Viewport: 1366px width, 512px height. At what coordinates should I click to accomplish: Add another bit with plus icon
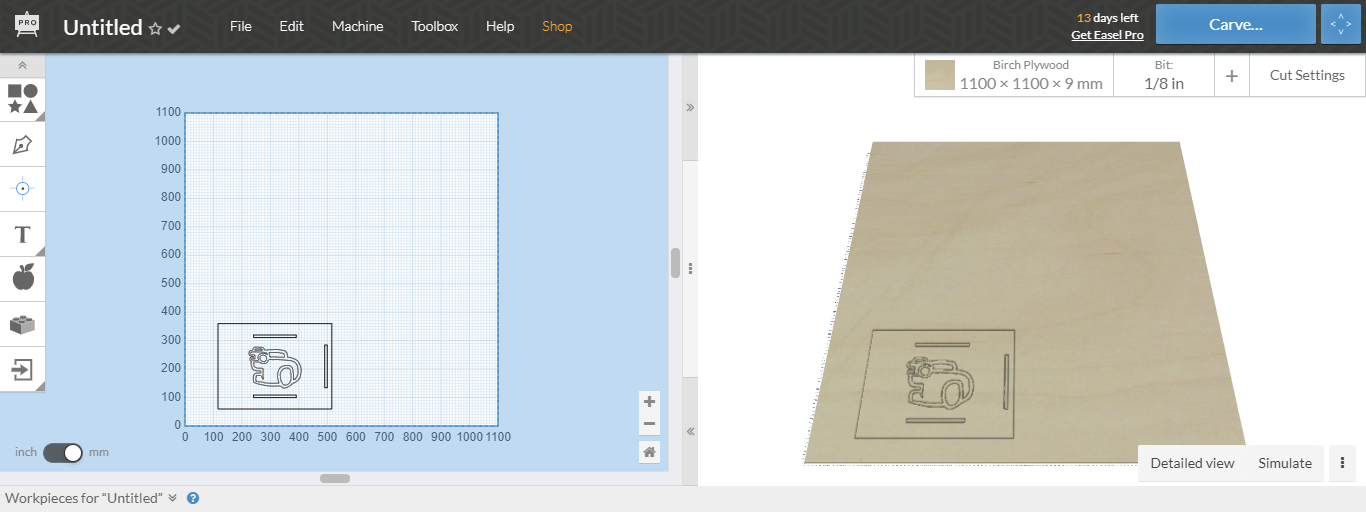(1232, 76)
